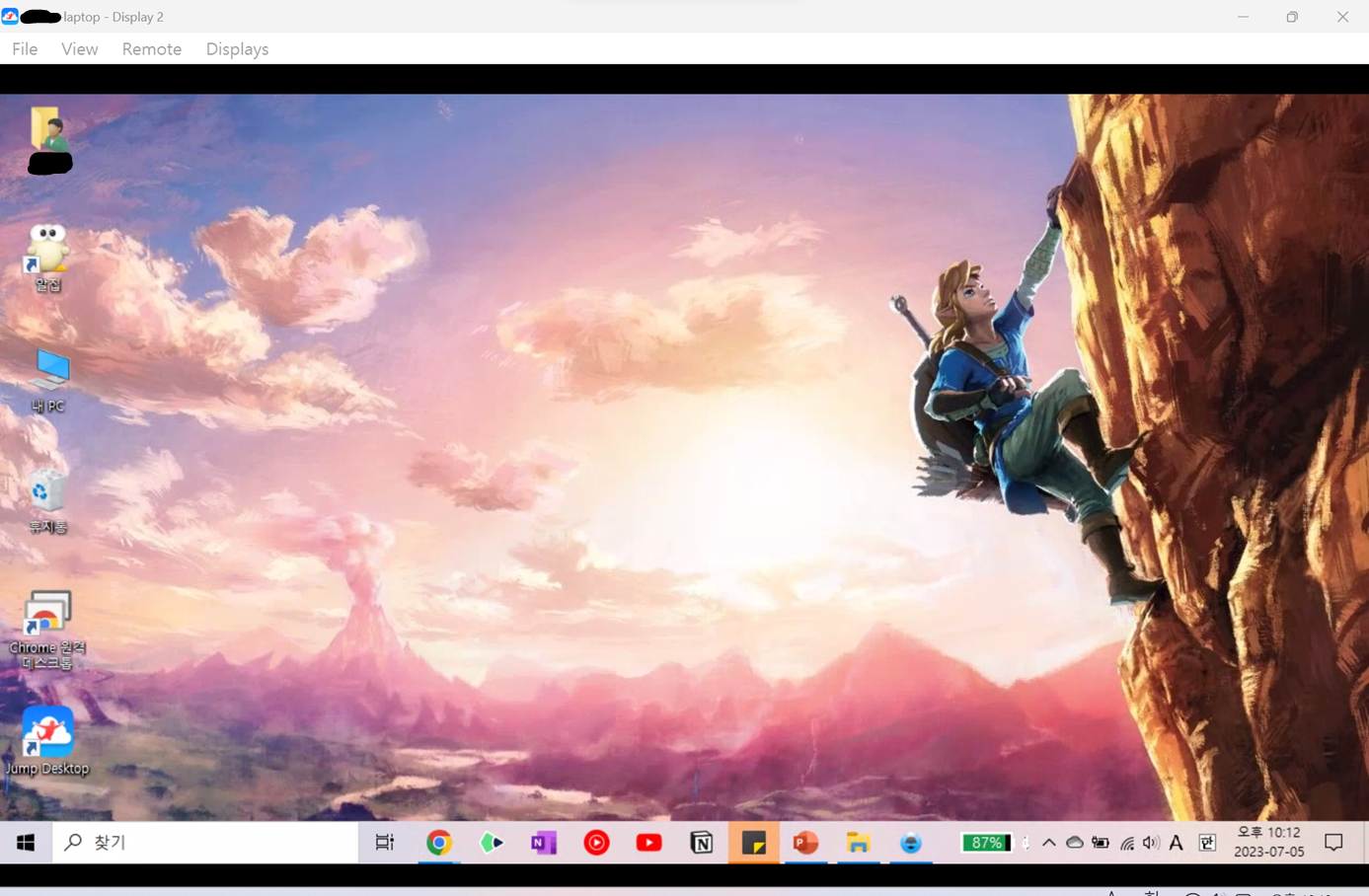The height and width of the screenshot is (896, 1369).
Task: Open Task View in the taskbar
Action: click(385, 843)
